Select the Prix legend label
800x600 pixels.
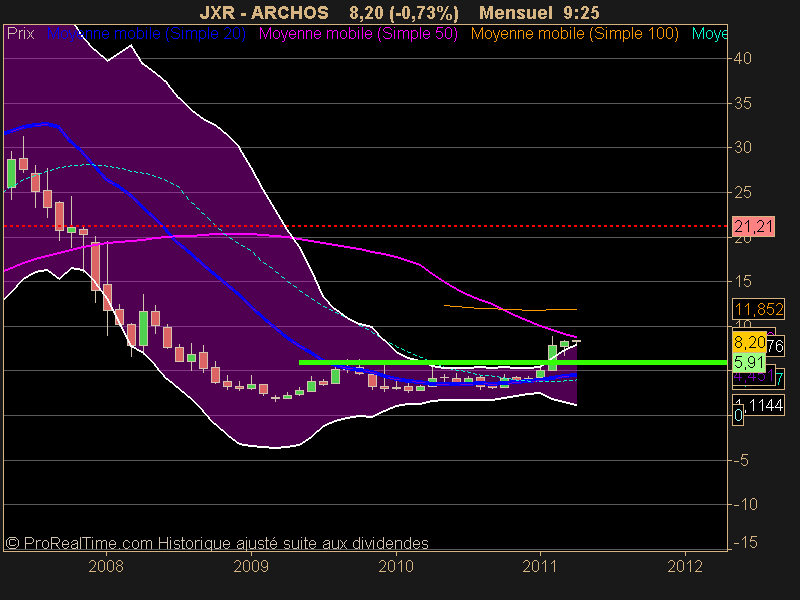point(20,34)
